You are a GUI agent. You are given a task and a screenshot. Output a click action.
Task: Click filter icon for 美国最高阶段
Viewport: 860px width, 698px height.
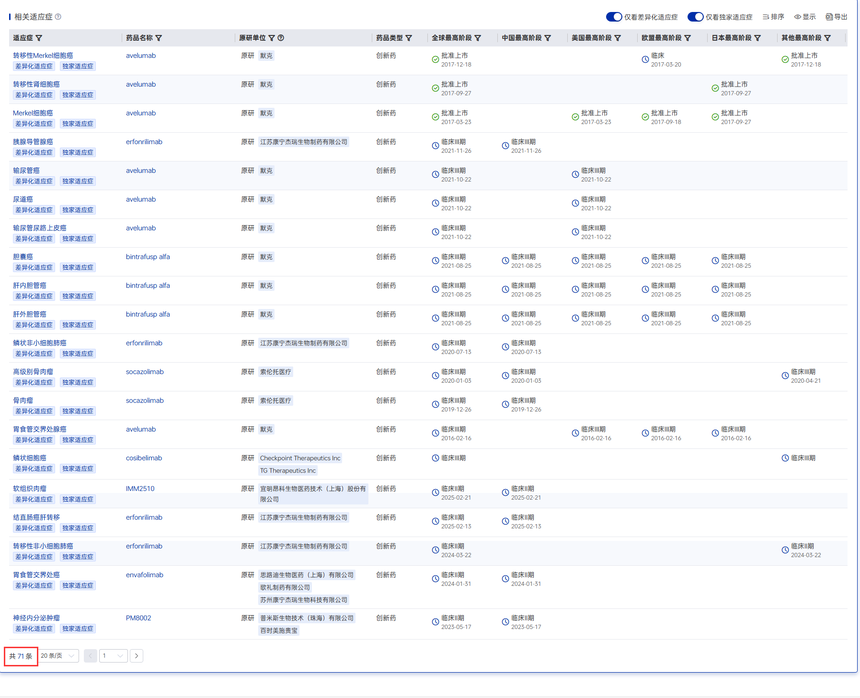click(618, 38)
